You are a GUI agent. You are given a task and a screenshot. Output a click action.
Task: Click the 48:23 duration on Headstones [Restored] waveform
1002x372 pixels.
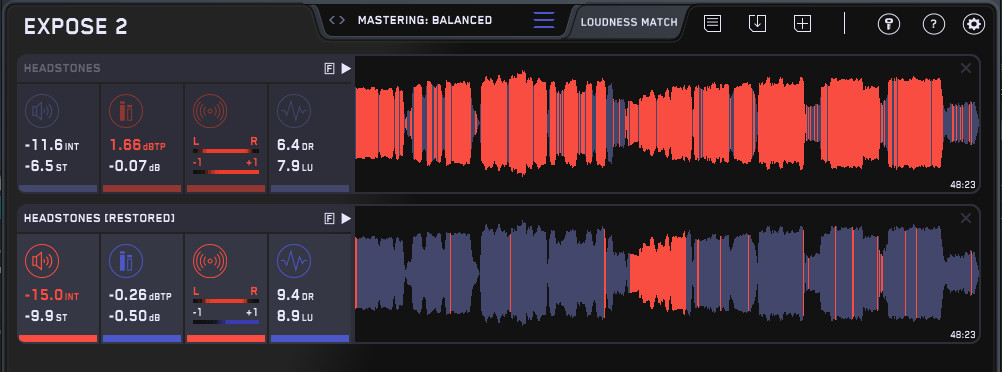[x=963, y=334]
